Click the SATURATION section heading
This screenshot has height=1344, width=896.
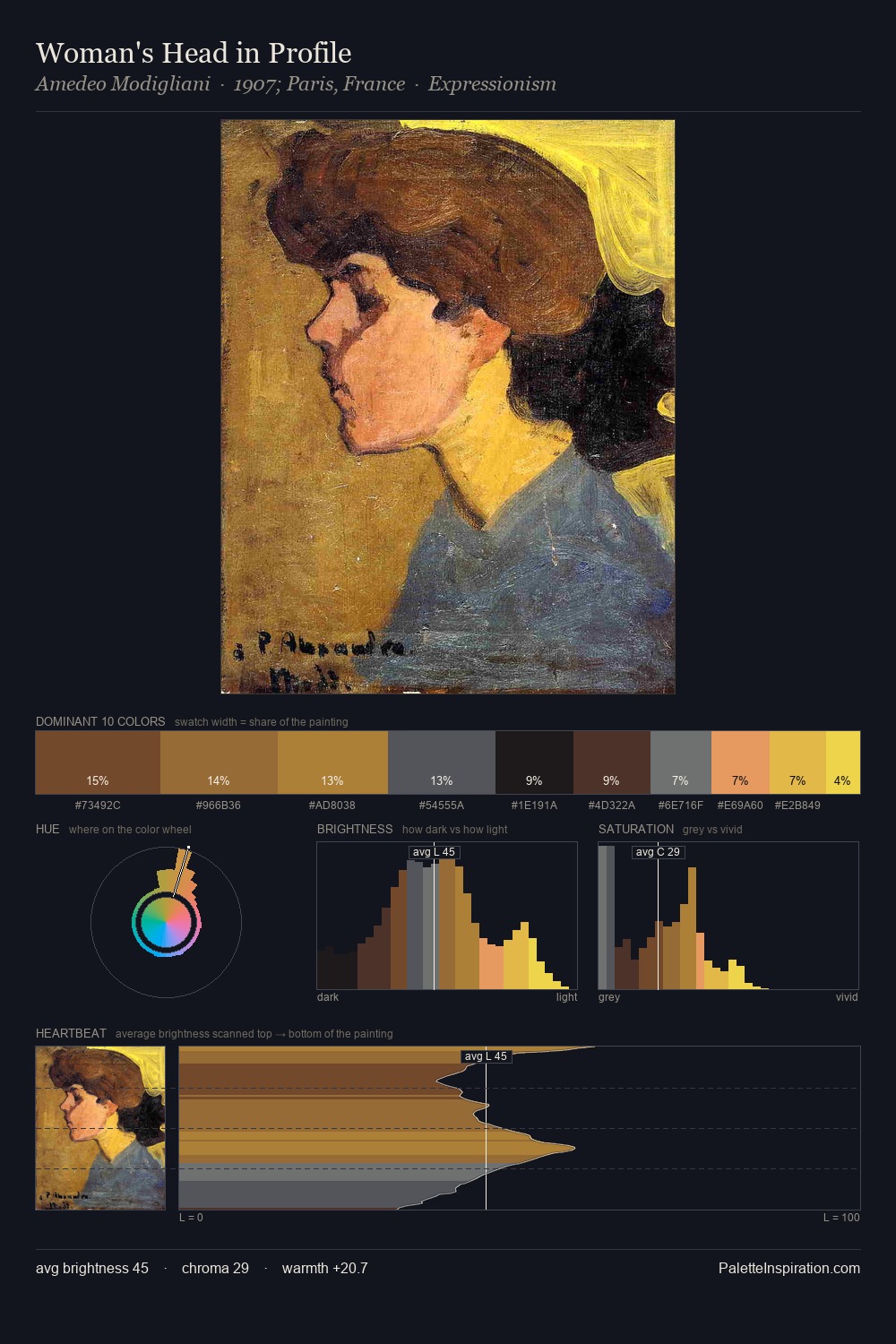(x=636, y=829)
